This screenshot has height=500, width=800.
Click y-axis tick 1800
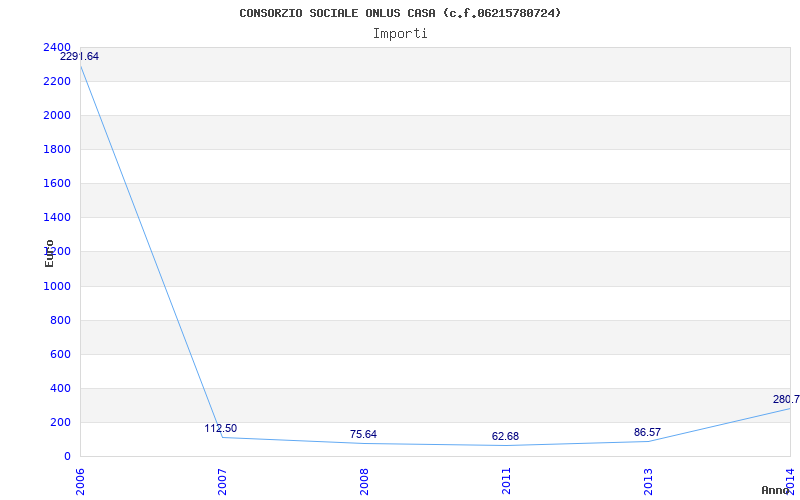(57, 150)
